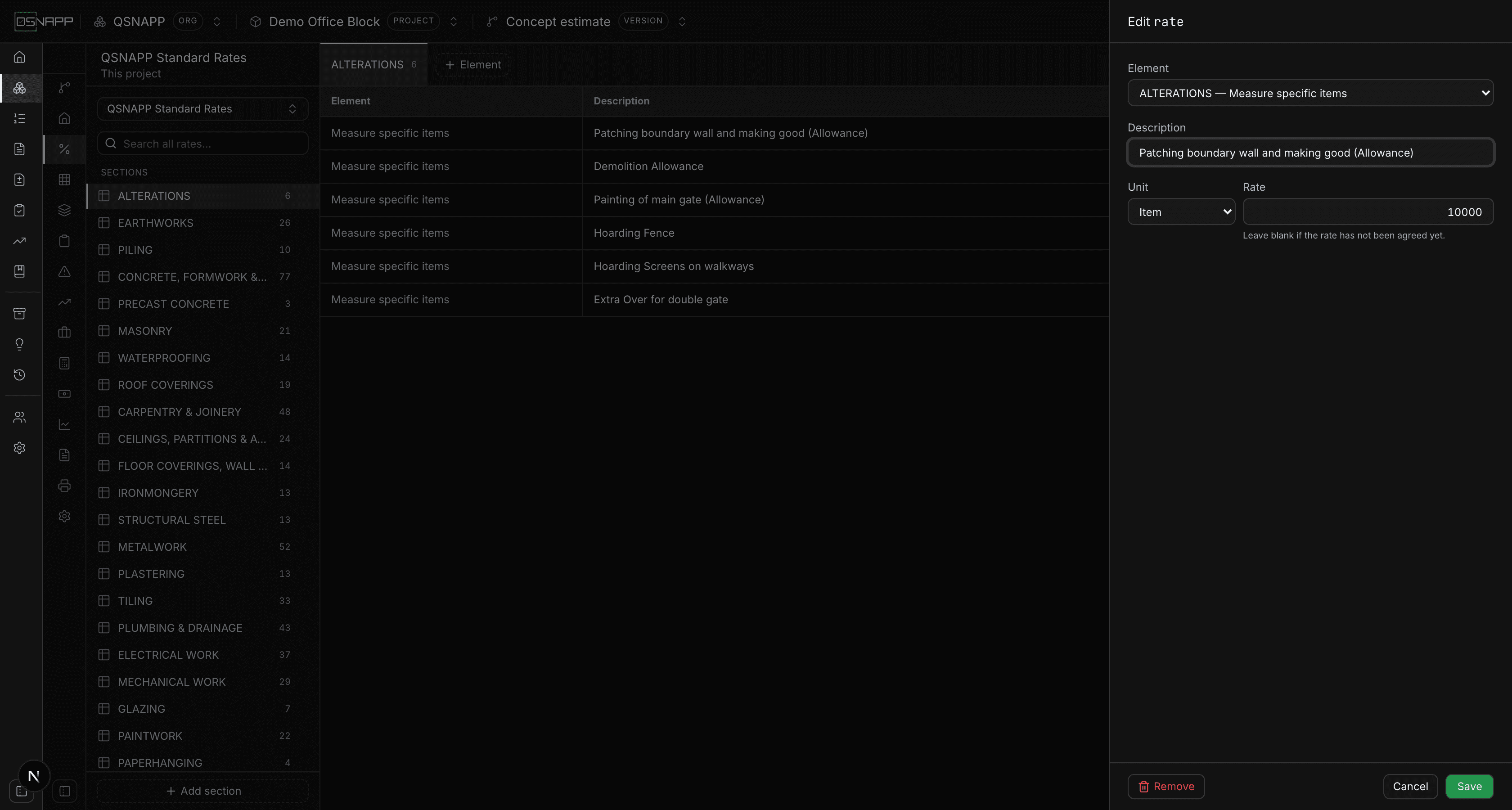Click the dashed + Element button
This screenshot has height=810, width=1512.
[472, 64]
